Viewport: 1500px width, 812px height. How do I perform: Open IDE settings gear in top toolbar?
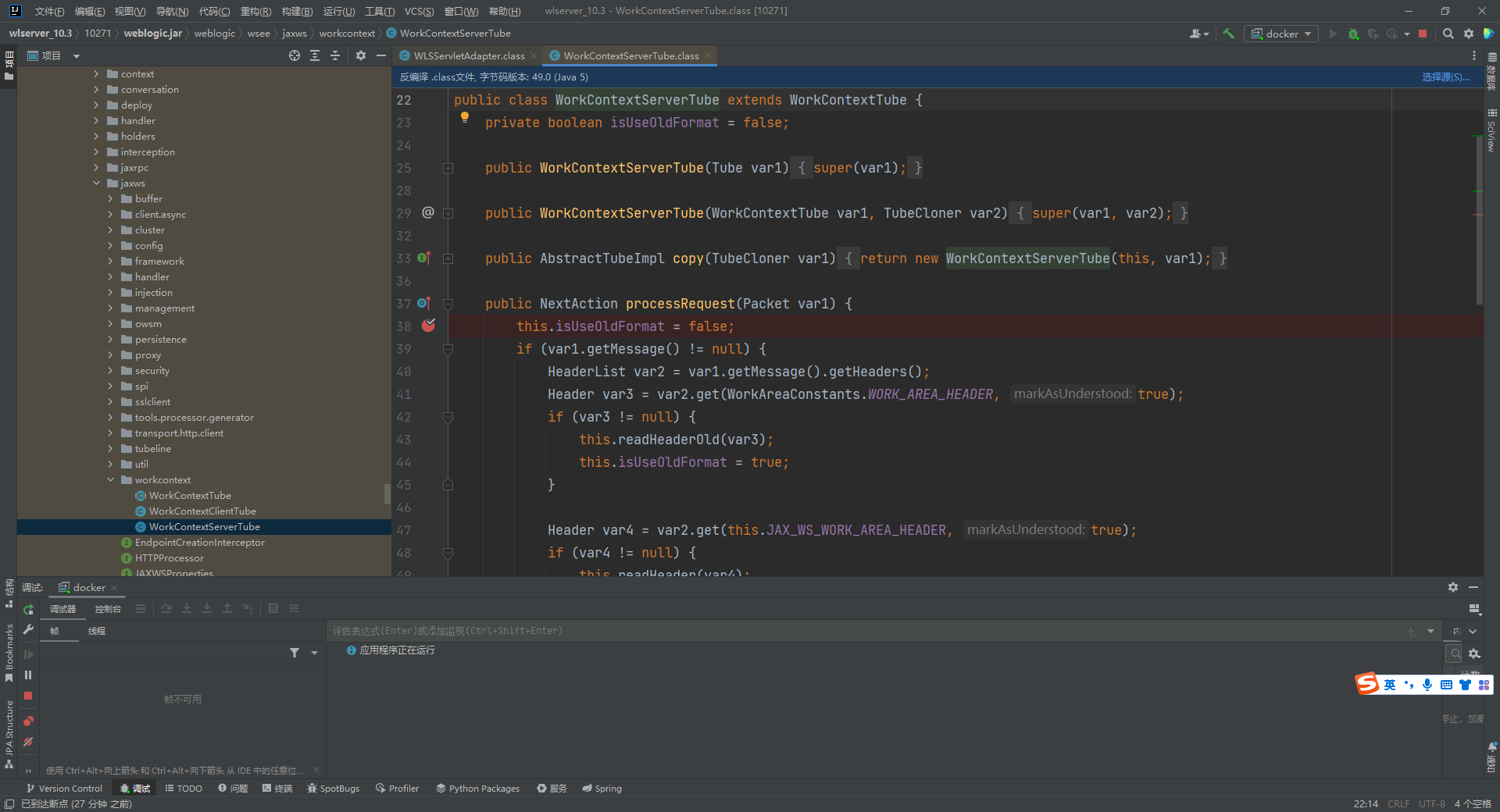1469,34
